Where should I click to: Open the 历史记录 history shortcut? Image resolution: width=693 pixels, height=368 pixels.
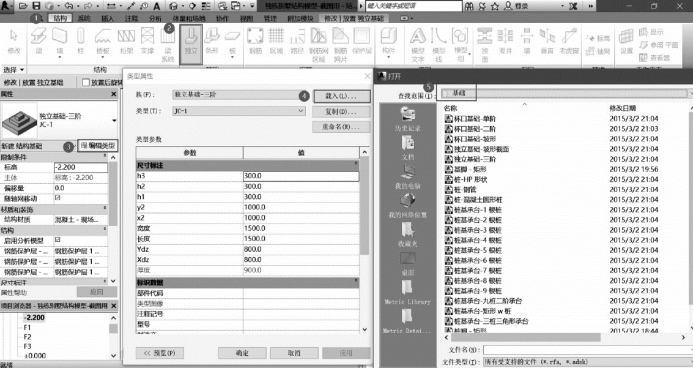pyautogui.click(x=407, y=119)
